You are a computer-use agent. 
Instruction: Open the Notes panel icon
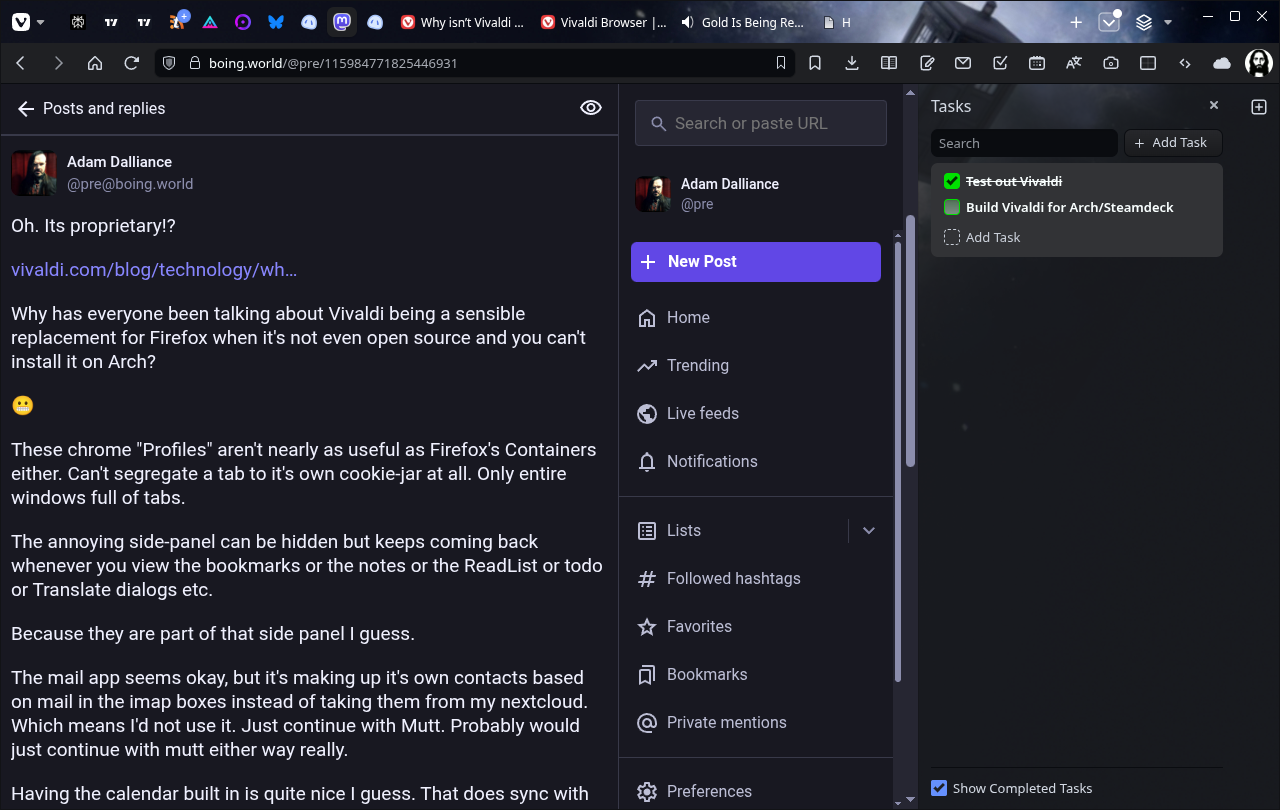point(927,63)
